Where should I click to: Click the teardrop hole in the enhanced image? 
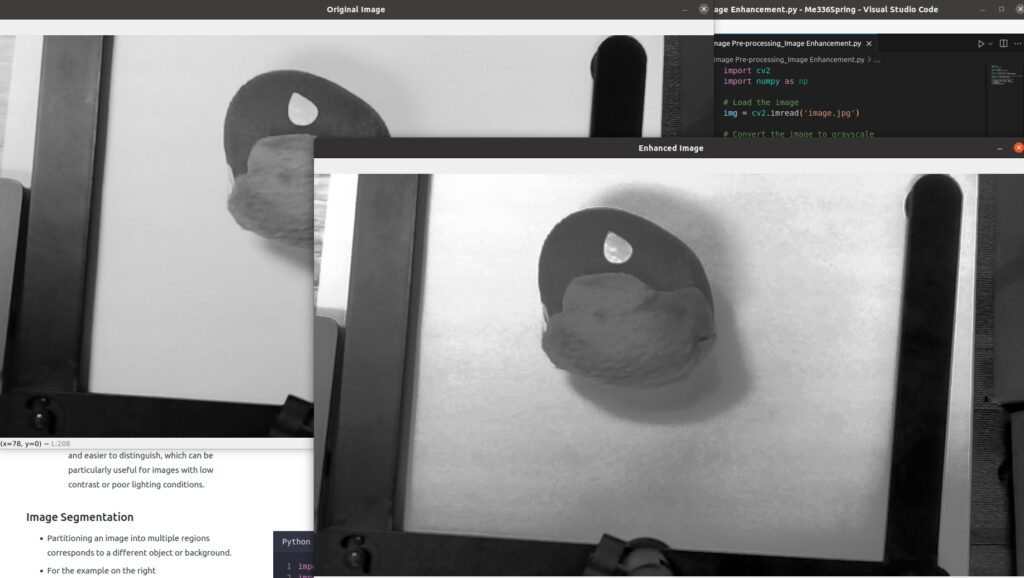click(617, 248)
